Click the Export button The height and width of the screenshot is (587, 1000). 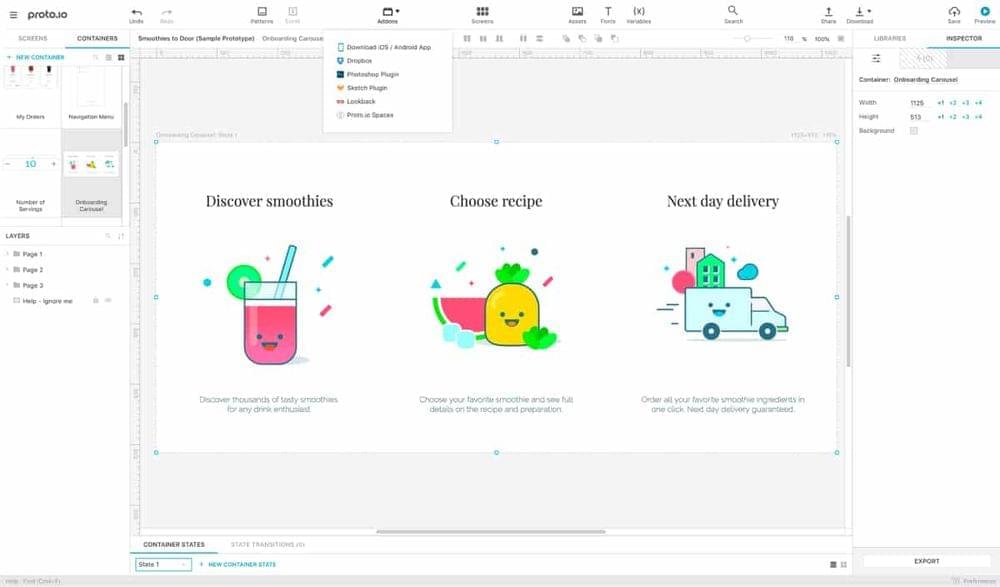(927, 561)
